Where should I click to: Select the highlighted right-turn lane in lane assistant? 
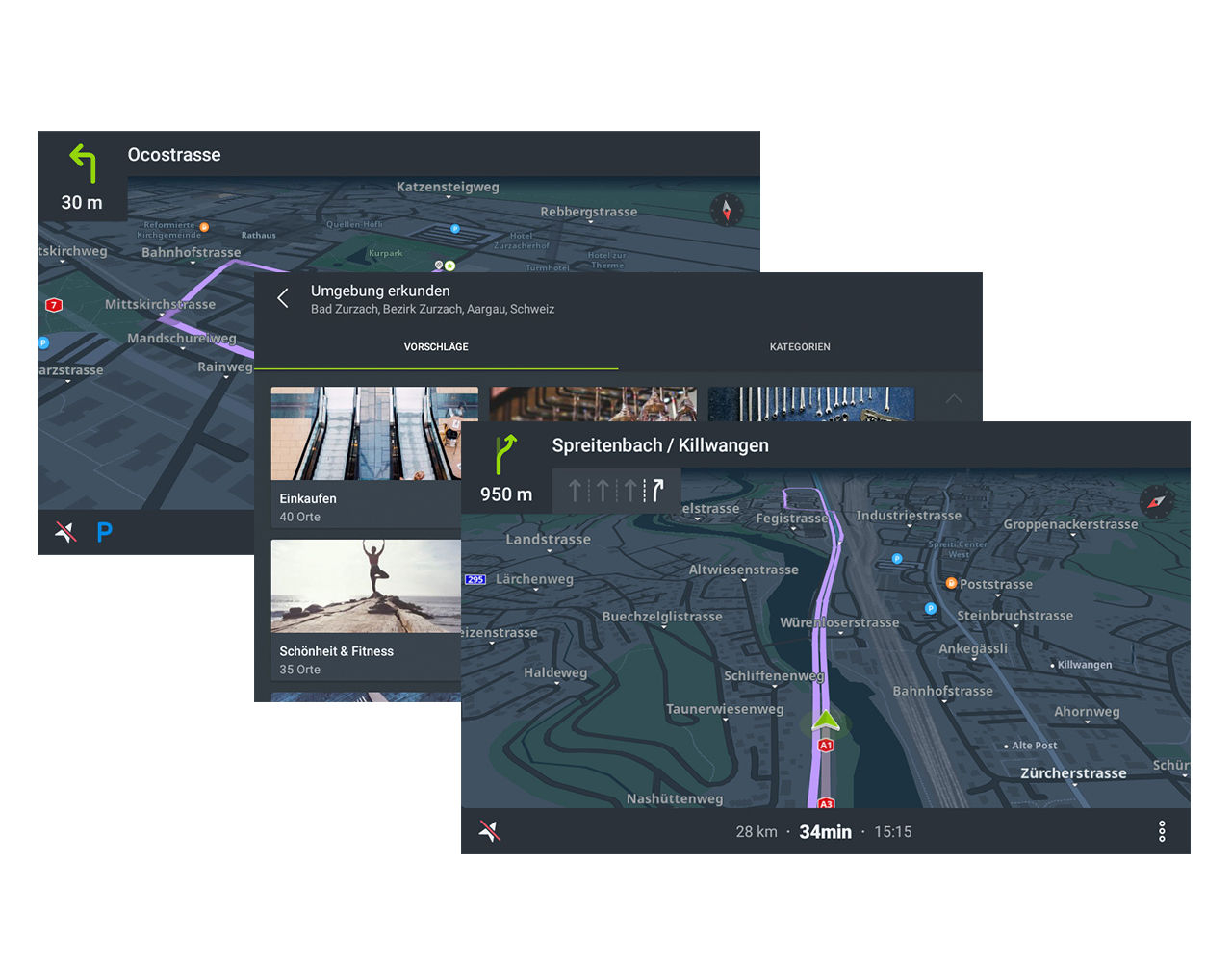pyautogui.click(x=658, y=490)
